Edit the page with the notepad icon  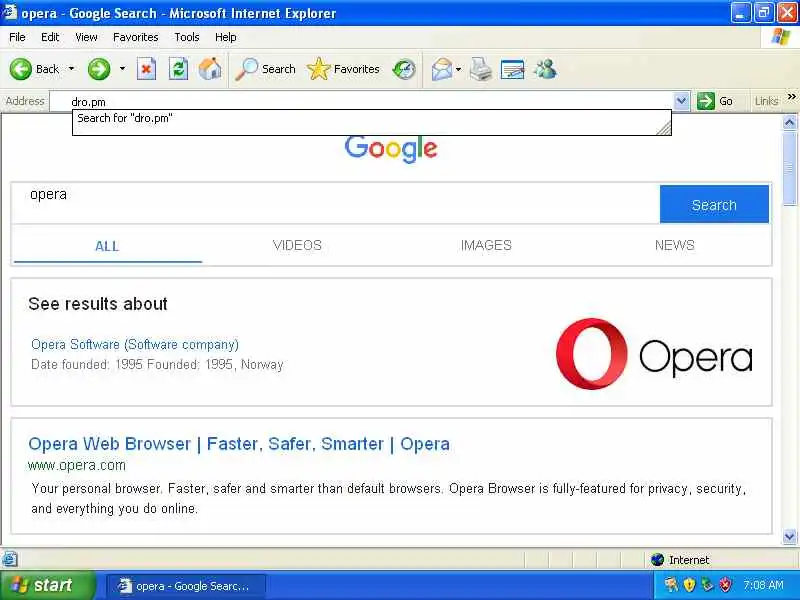click(512, 69)
